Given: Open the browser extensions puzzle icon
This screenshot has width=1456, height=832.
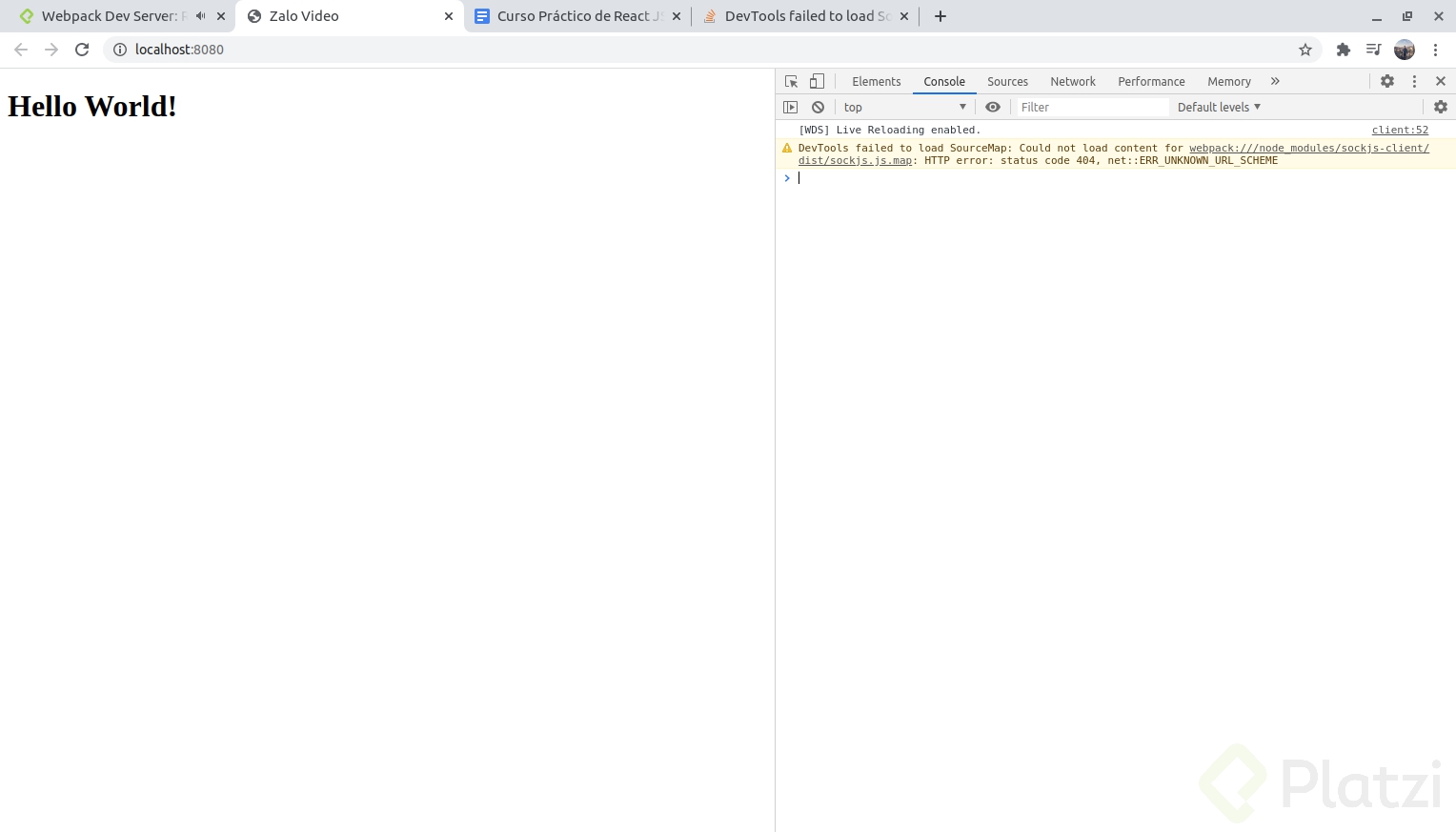Looking at the screenshot, I should (1343, 50).
